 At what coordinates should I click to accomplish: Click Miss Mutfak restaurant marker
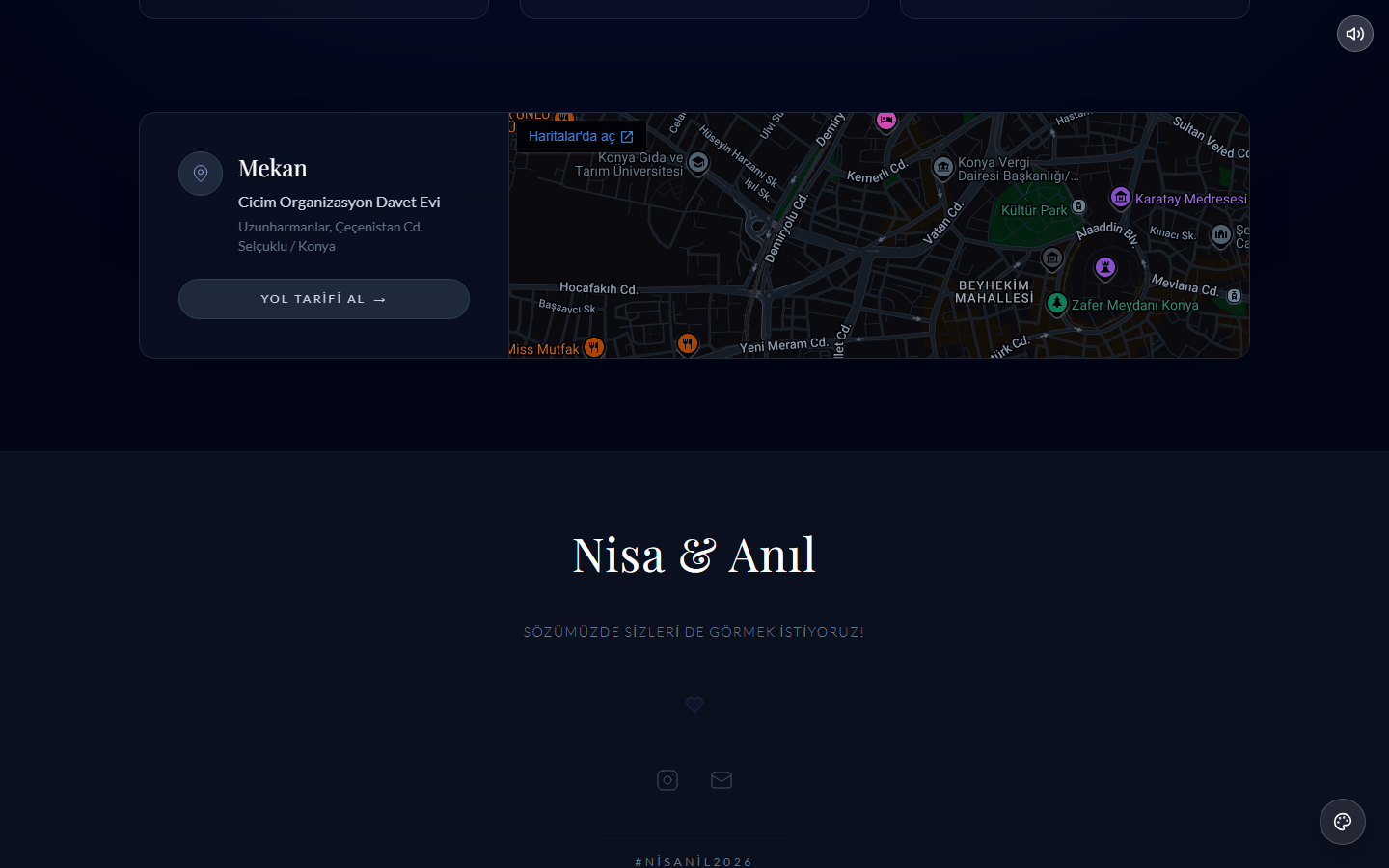[x=594, y=347]
